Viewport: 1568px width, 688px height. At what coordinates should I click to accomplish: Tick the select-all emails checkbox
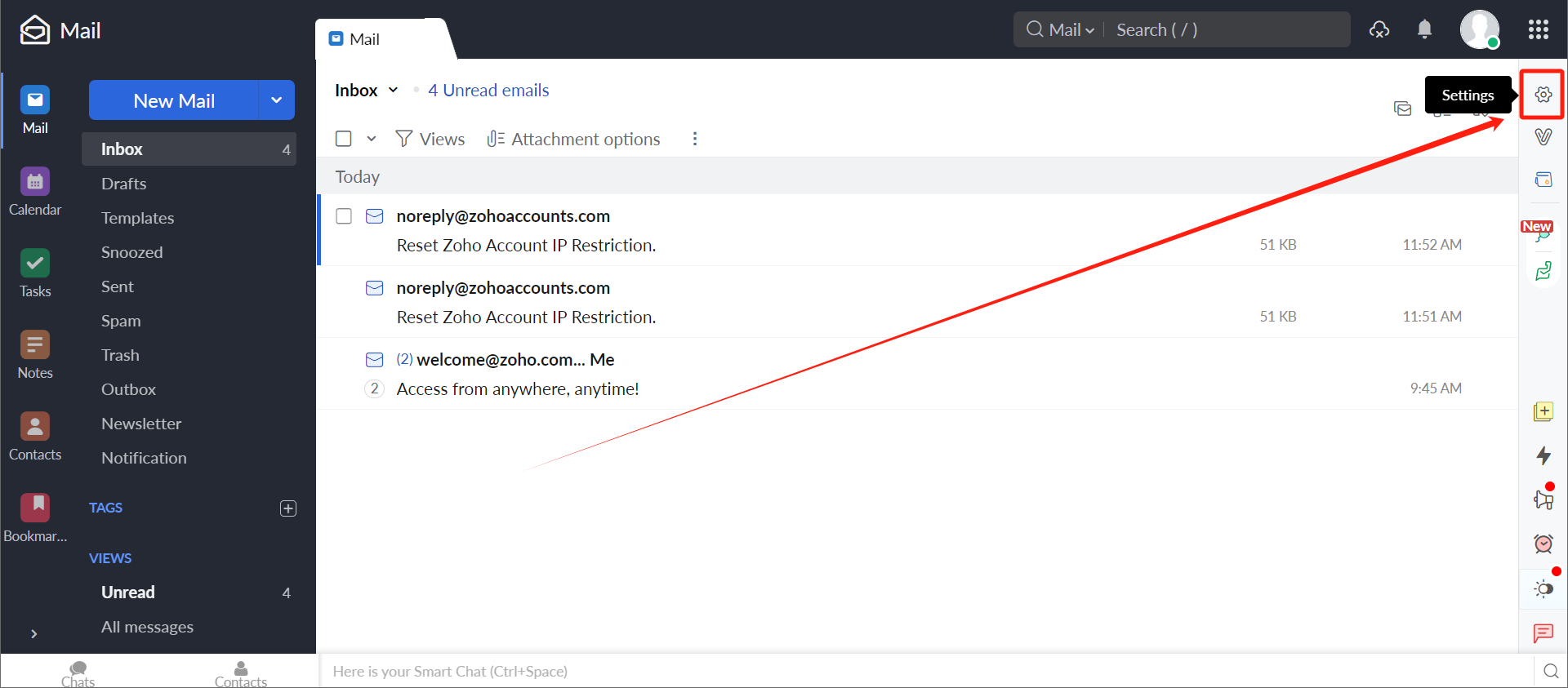point(344,139)
